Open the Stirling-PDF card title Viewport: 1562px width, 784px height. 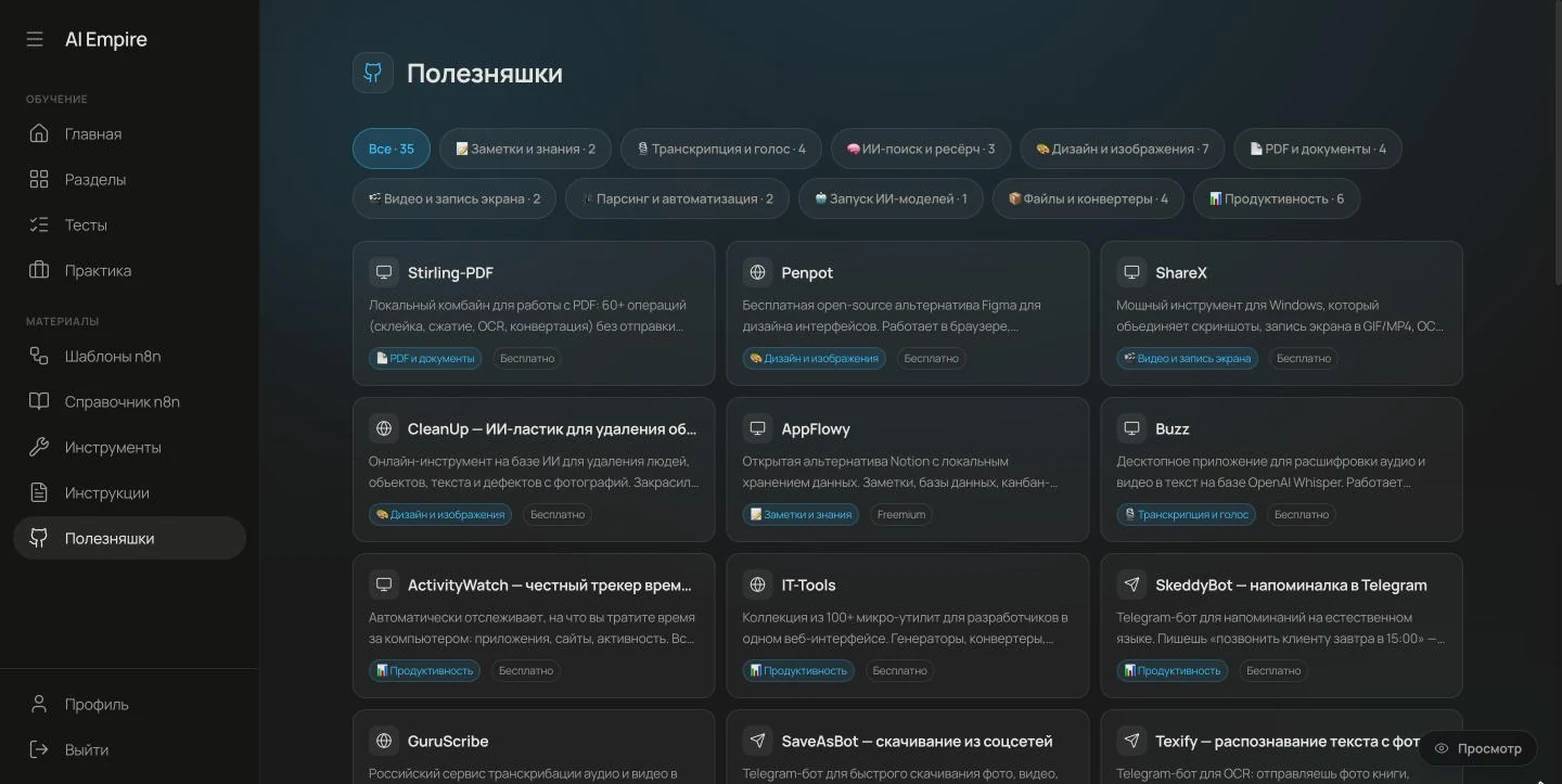point(450,273)
